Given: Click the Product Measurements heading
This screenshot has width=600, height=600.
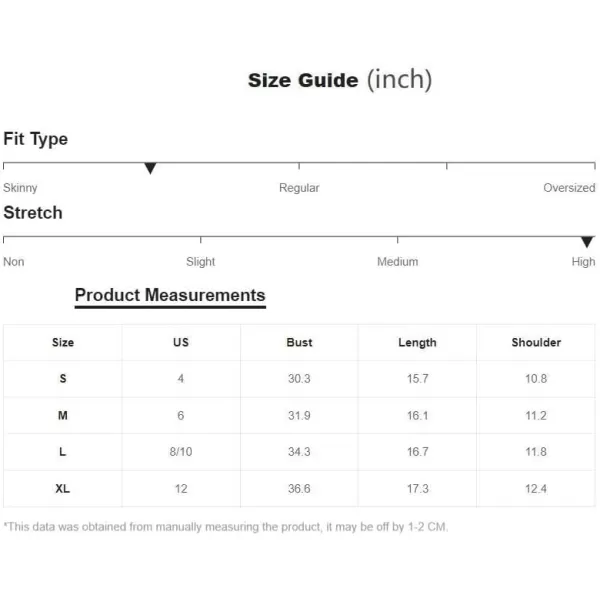Looking at the screenshot, I should click(170, 295).
